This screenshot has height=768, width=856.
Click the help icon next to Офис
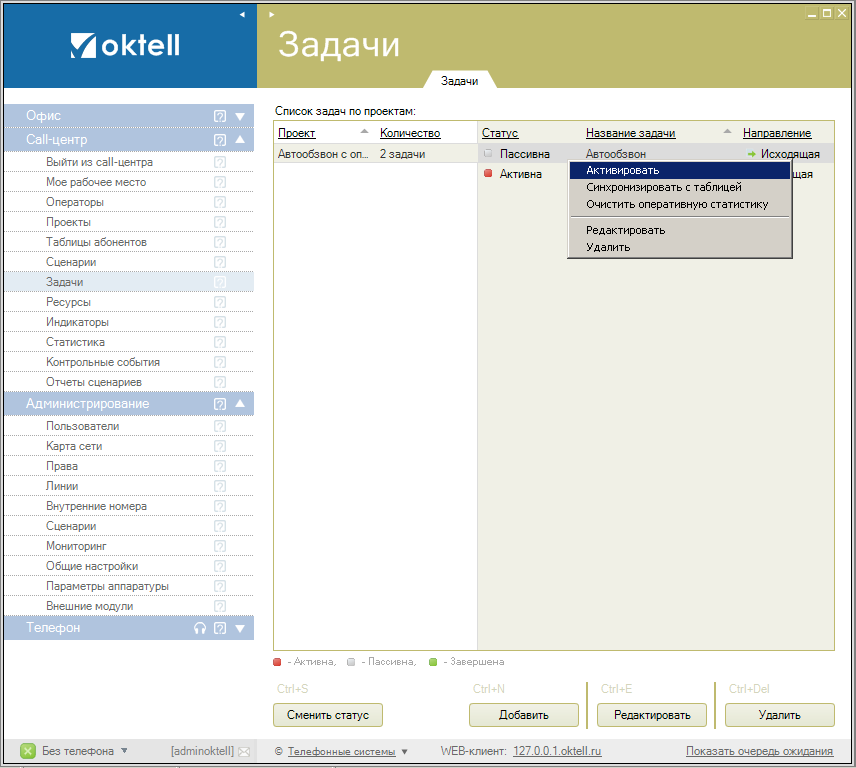click(220, 116)
